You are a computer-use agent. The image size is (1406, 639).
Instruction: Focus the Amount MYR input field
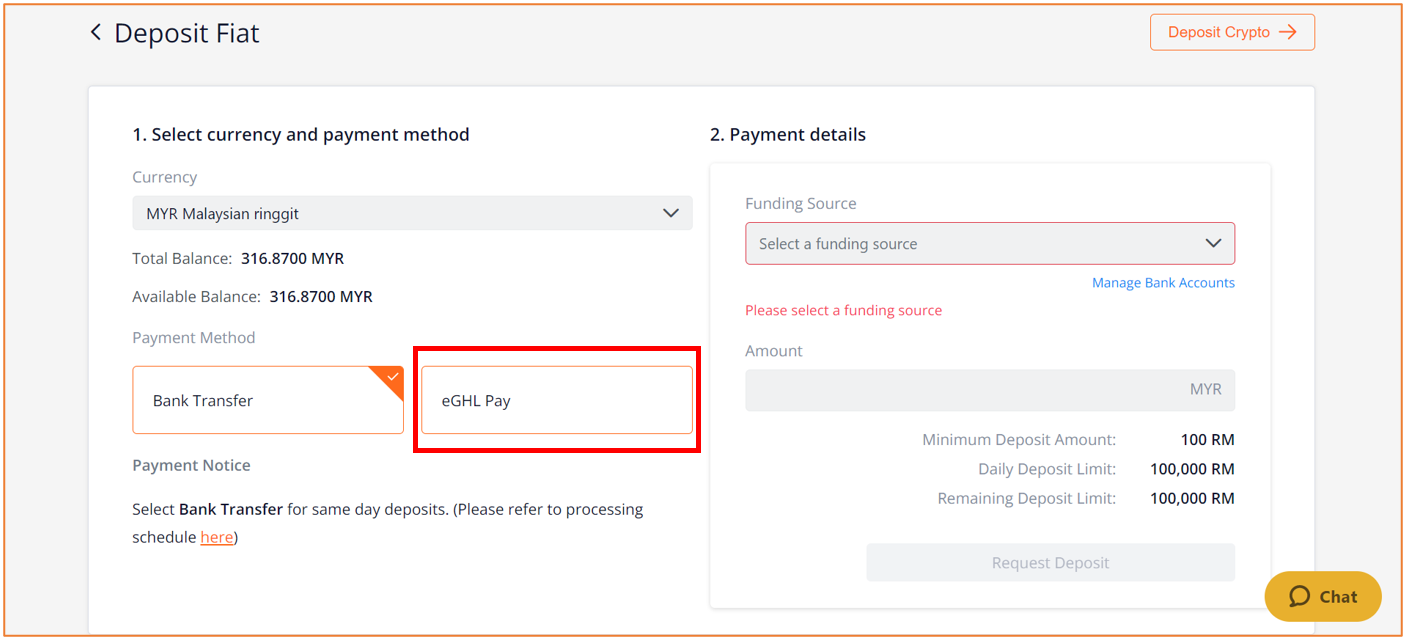pos(990,390)
